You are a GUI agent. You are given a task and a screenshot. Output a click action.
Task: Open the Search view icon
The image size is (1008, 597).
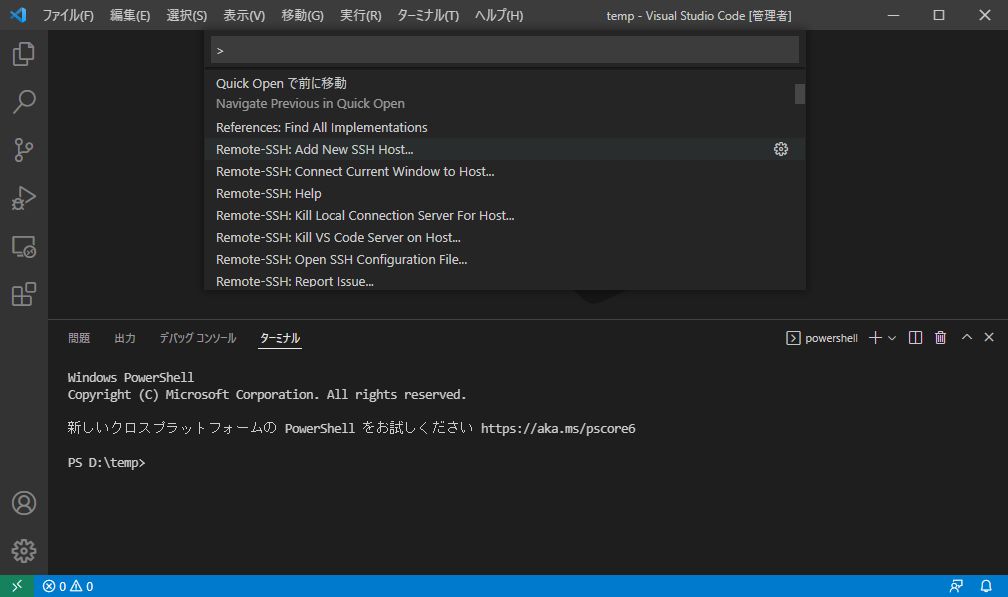(x=23, y=102)
